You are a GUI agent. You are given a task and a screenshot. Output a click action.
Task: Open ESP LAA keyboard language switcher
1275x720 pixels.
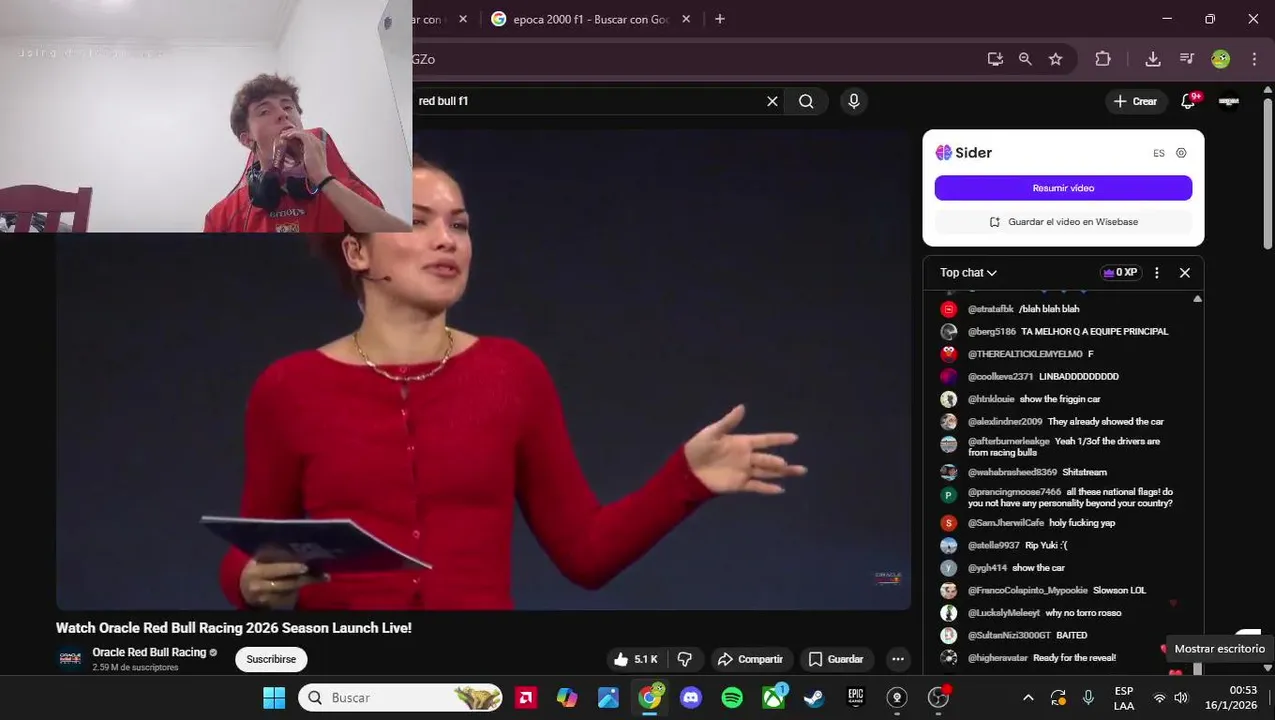pyautogui.click(x=1124, y=697)
